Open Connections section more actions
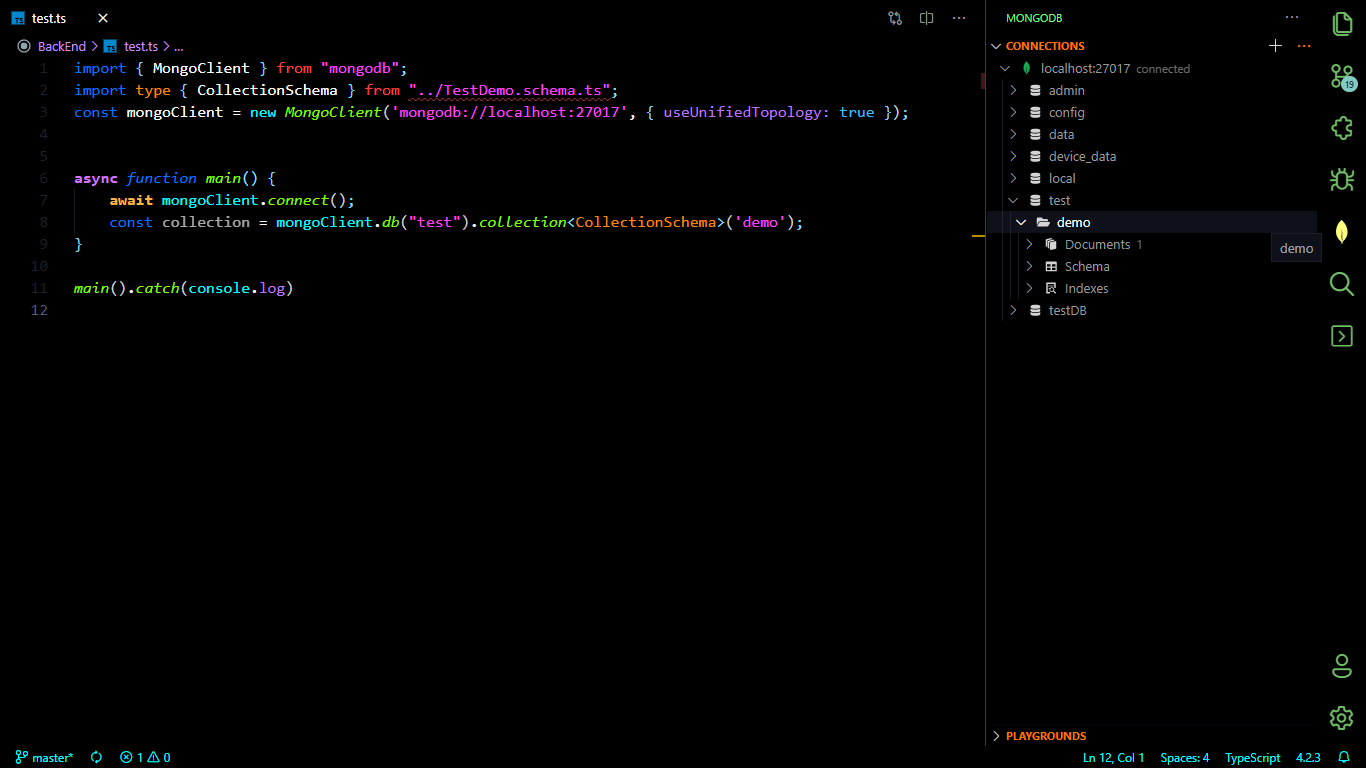1366x768 pixels. [x=1304, y=46]
